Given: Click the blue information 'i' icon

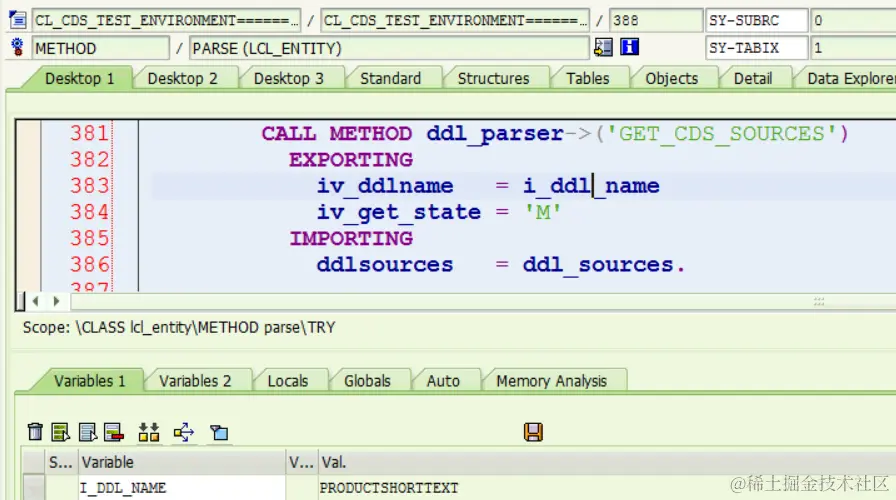Looking at the screenshot, I should point(629,47).
